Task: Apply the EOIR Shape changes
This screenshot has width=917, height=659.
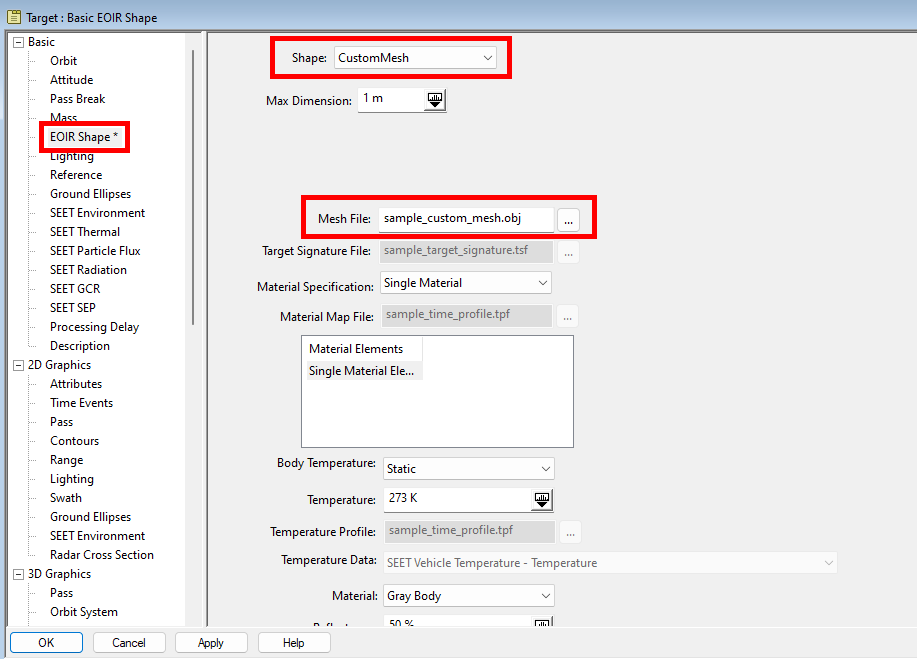Action: pyautogui.click(x=211, y=642)
